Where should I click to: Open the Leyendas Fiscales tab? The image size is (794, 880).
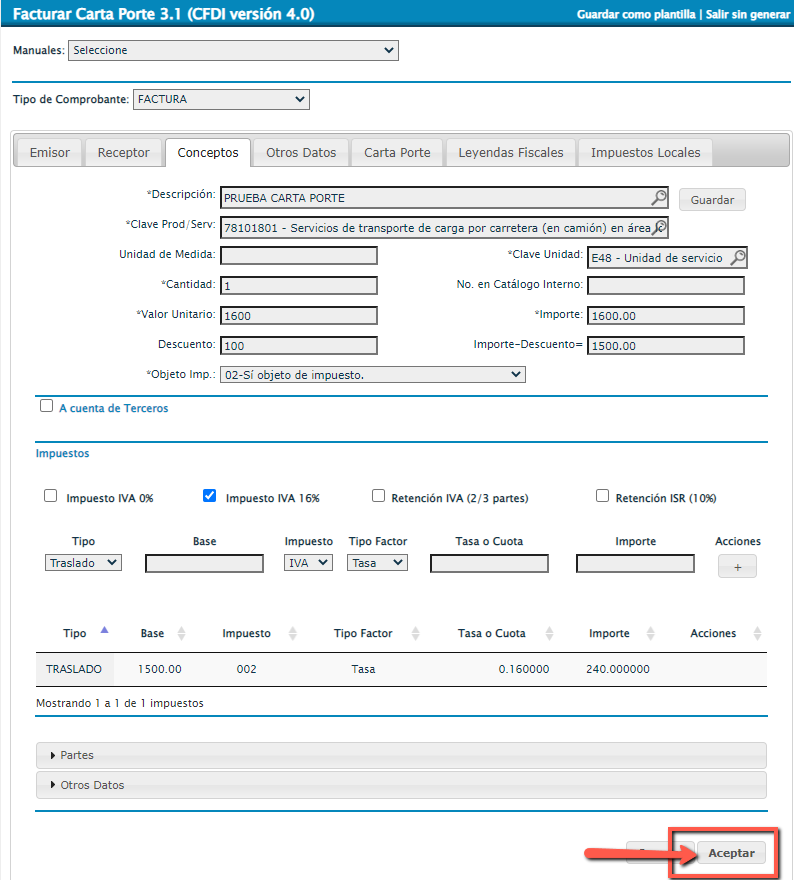pos(511,153)
